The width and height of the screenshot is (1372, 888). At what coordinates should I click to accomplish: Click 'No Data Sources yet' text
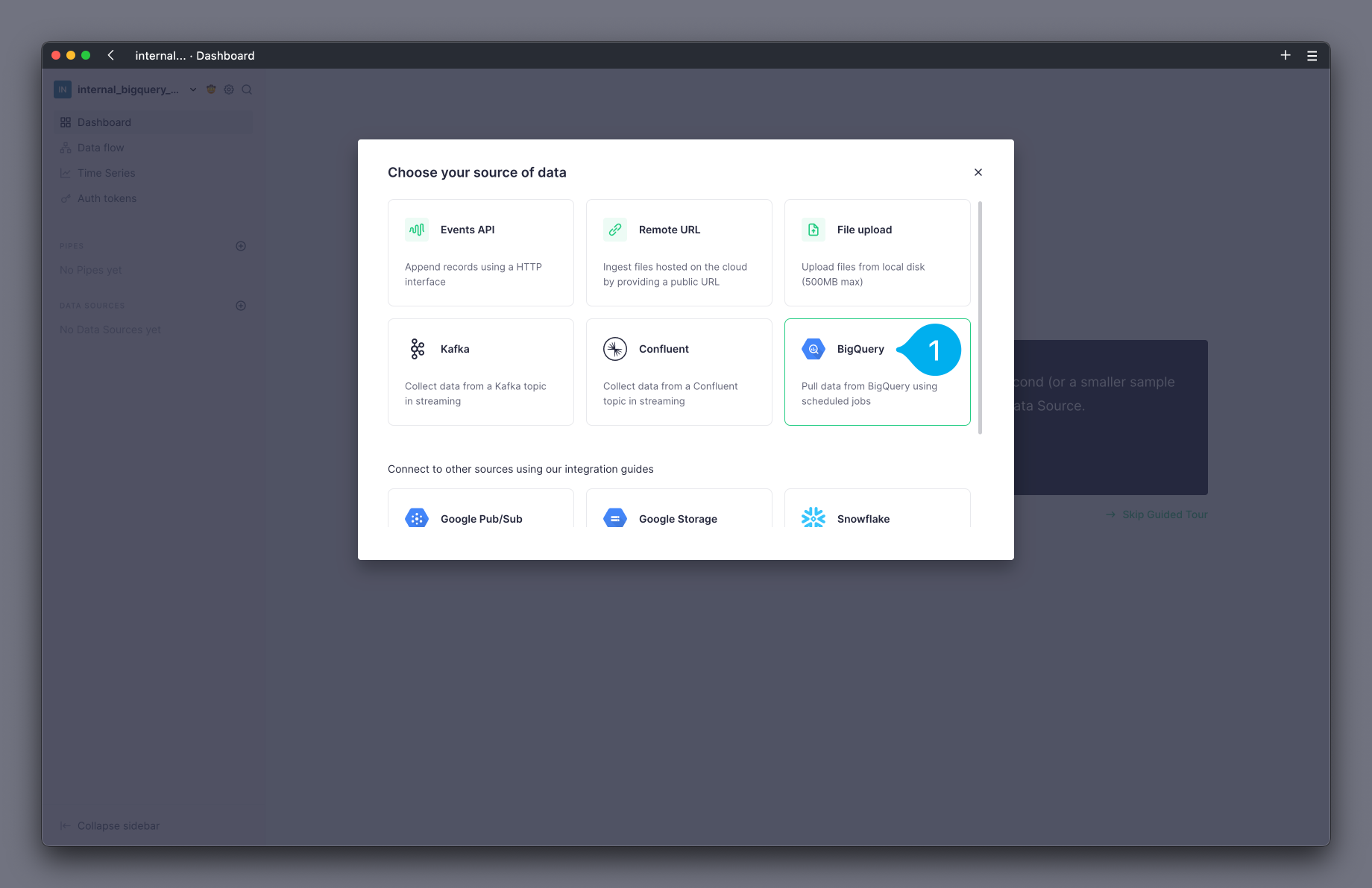point(110,330)
